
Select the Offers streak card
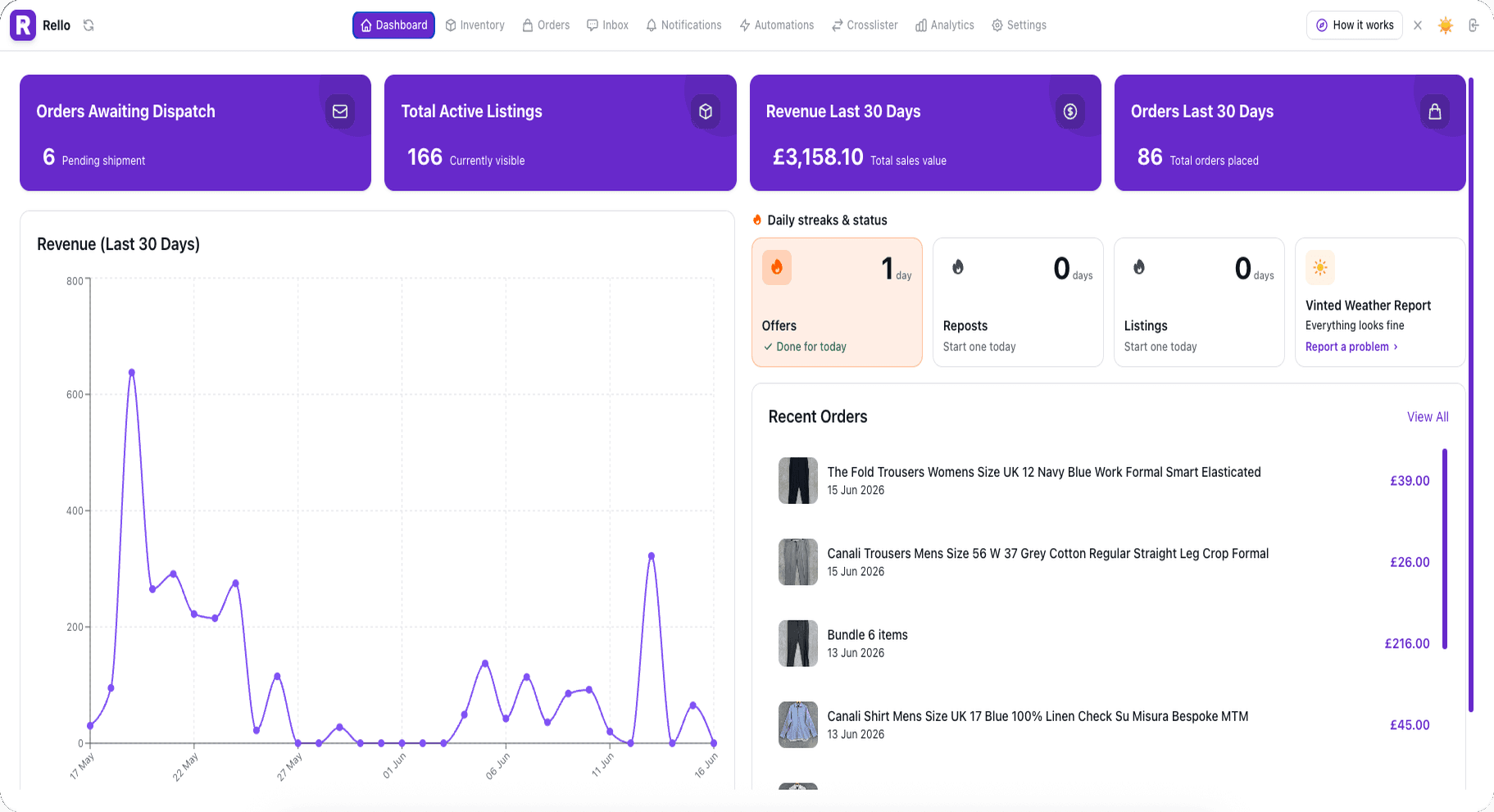837,302
